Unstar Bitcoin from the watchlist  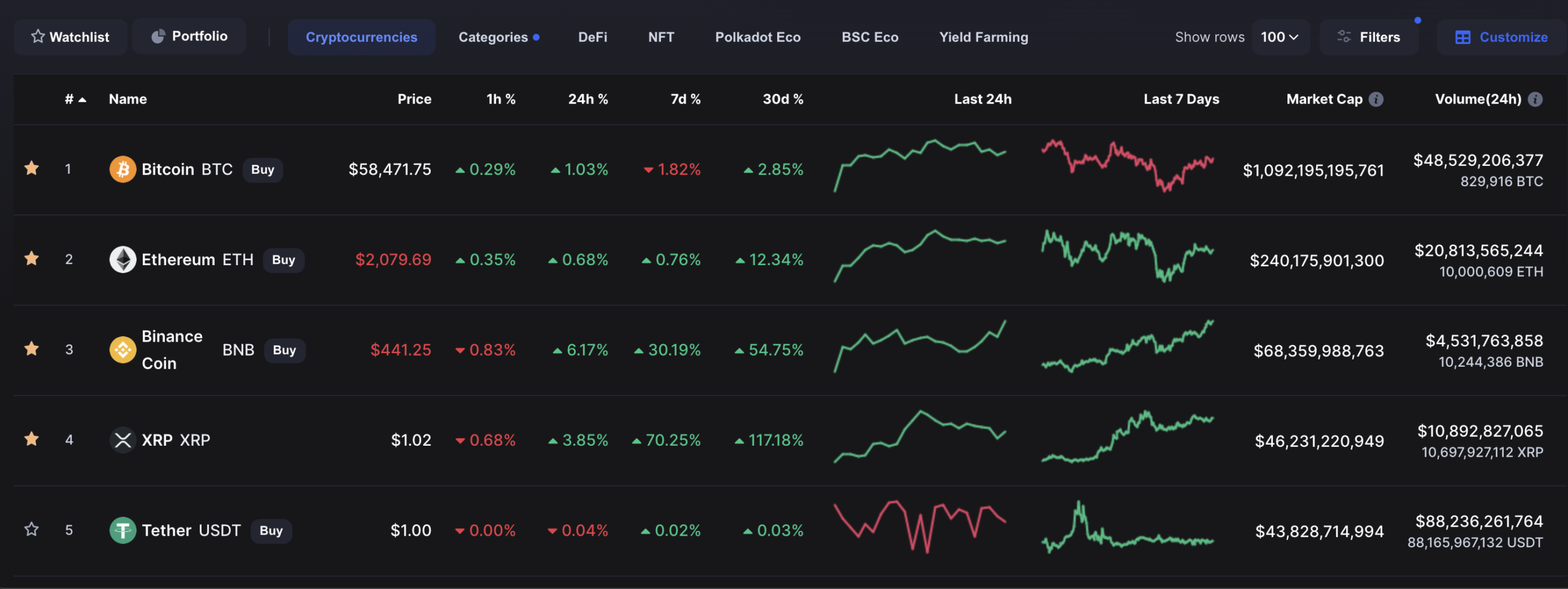click(x=32, y=168)
